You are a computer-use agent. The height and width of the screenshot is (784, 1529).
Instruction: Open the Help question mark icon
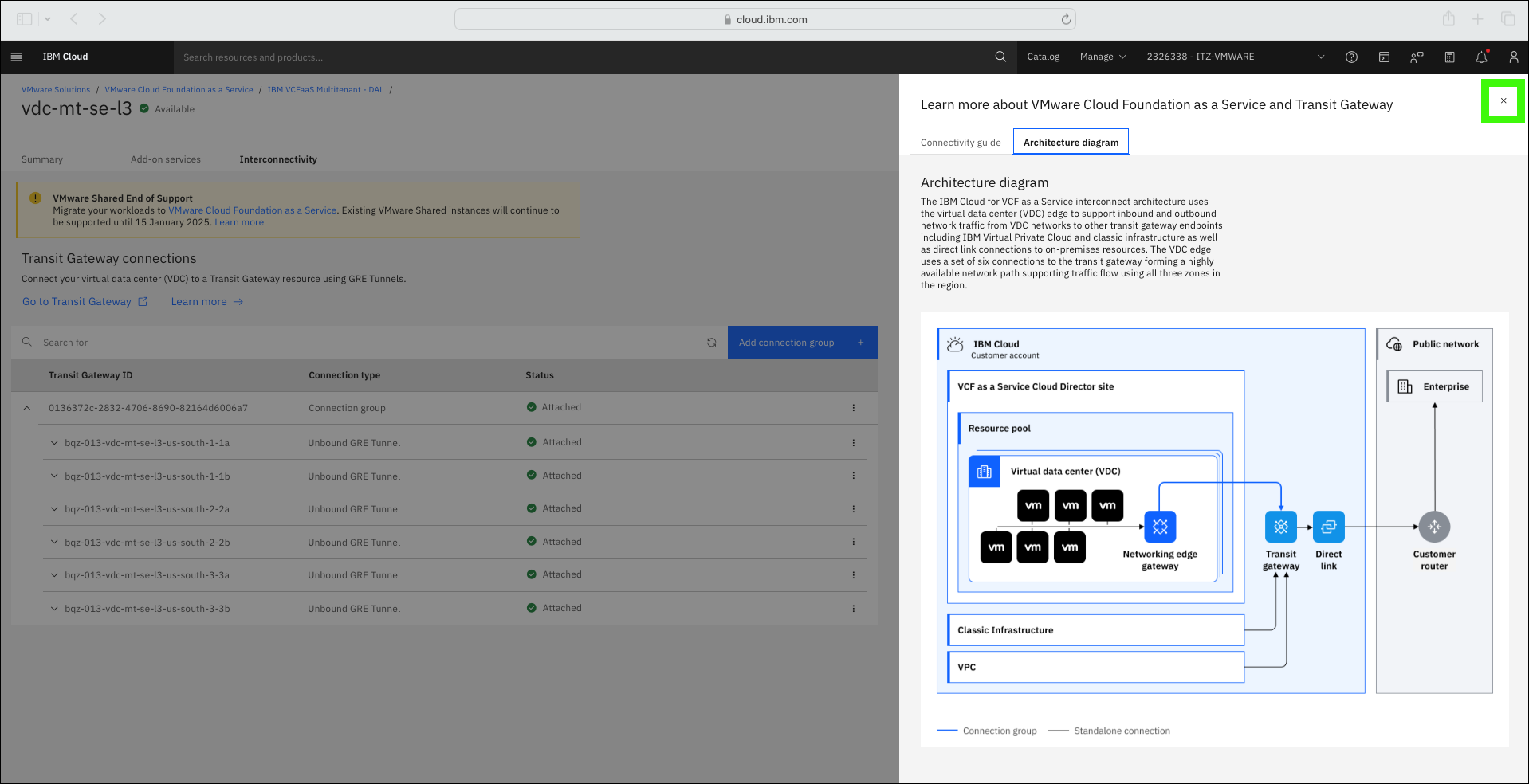click(x=1351, y=57)
